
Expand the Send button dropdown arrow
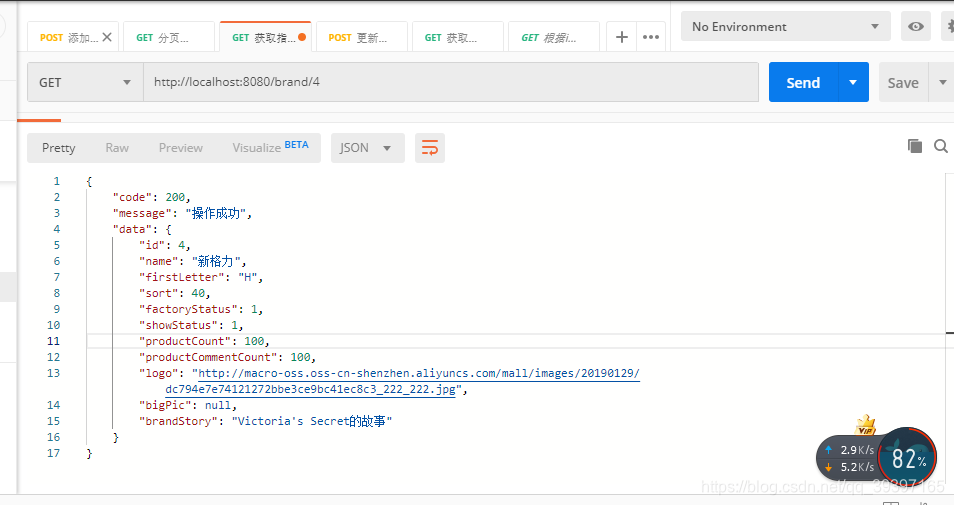click(853, 82)
